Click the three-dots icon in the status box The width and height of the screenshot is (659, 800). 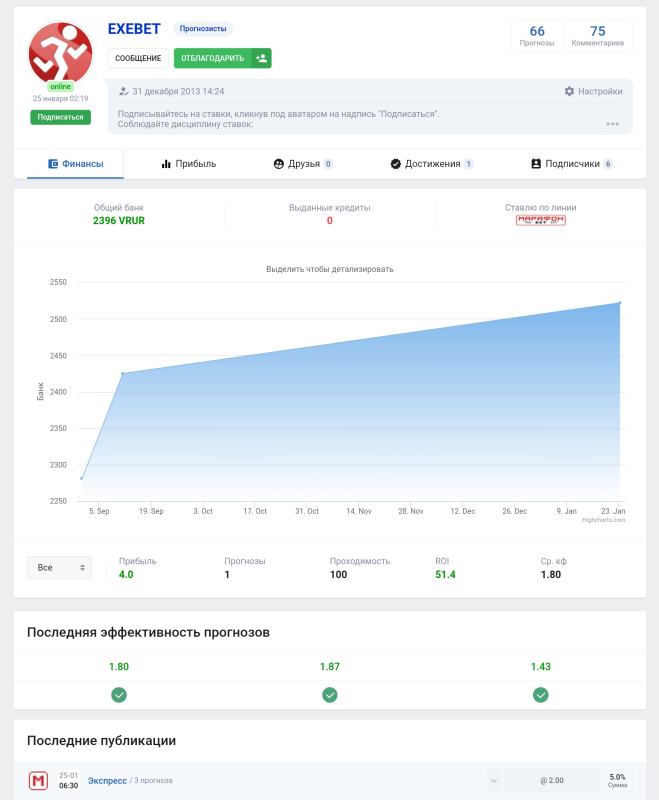612,124
